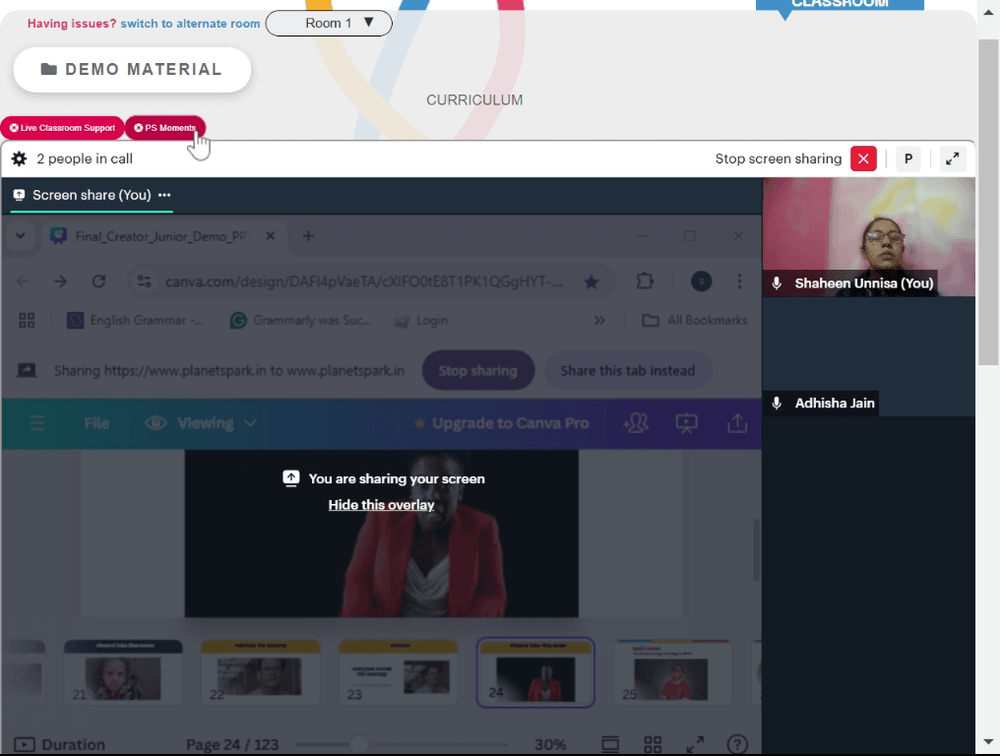Click the P button in call header

coord(908,159)
